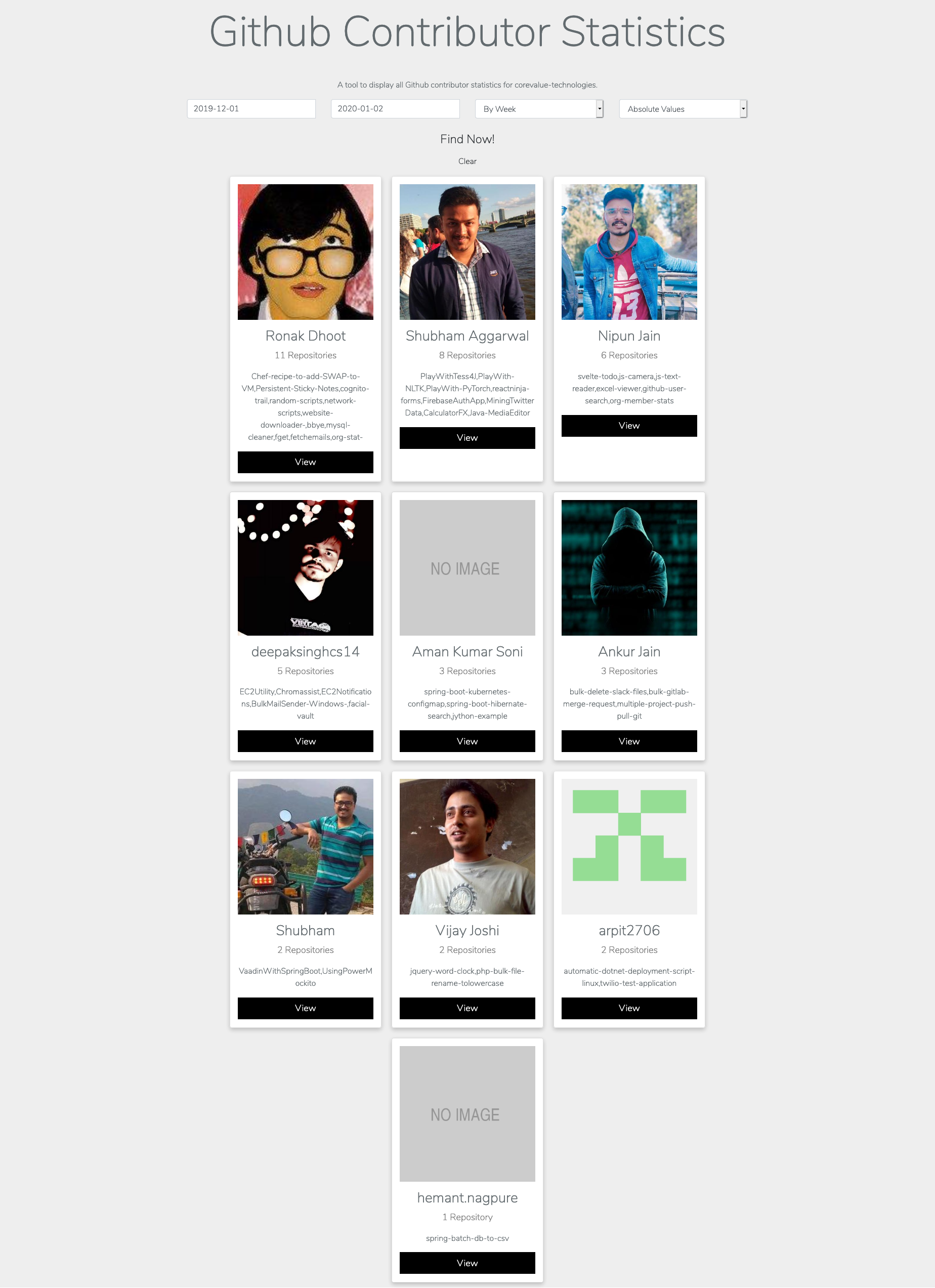Click Shubham's motorcycle profile photo
The height and width of the screenshot is (1288, 935).
(x=306, y=846)
